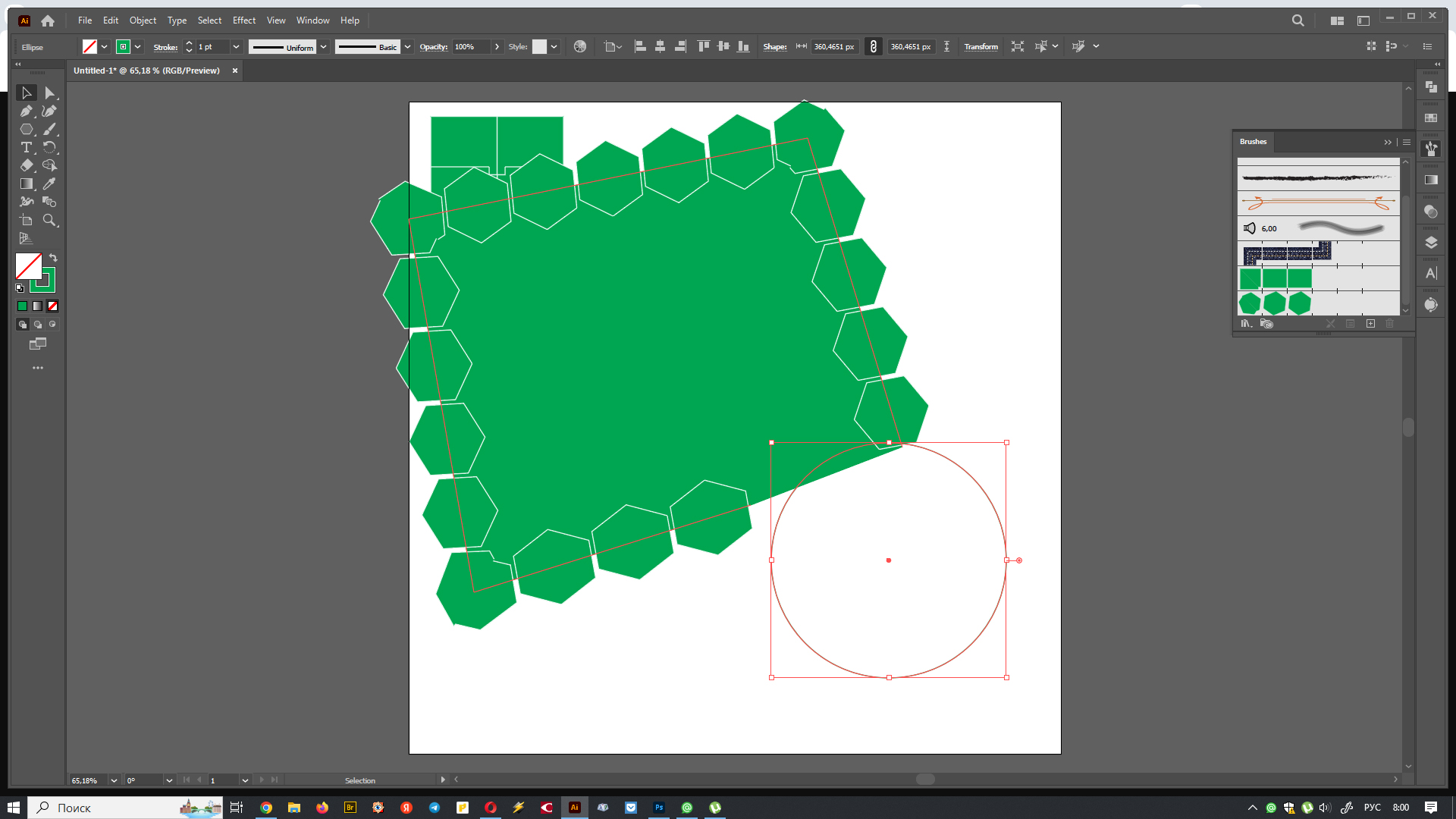Open the File menu
The image size is (1456, 819).
tap(85, 20)
